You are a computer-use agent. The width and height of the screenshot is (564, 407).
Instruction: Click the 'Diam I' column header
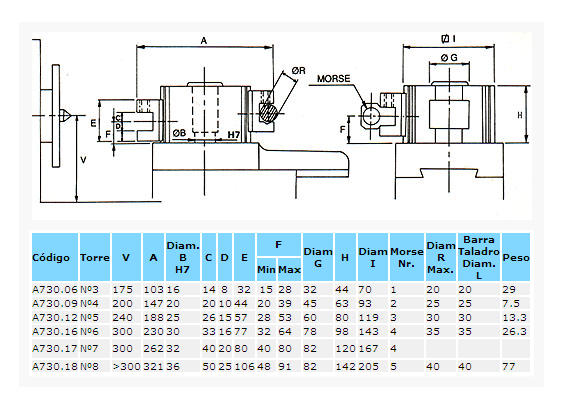tap(373, 257)
